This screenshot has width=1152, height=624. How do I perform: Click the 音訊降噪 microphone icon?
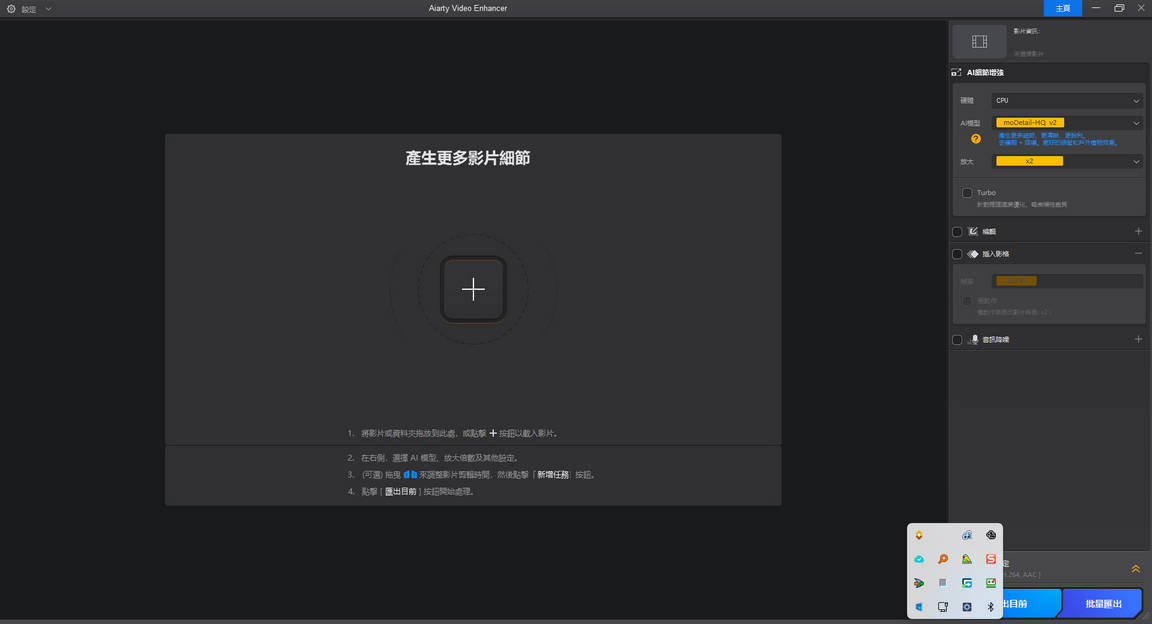tap(975, 340)
